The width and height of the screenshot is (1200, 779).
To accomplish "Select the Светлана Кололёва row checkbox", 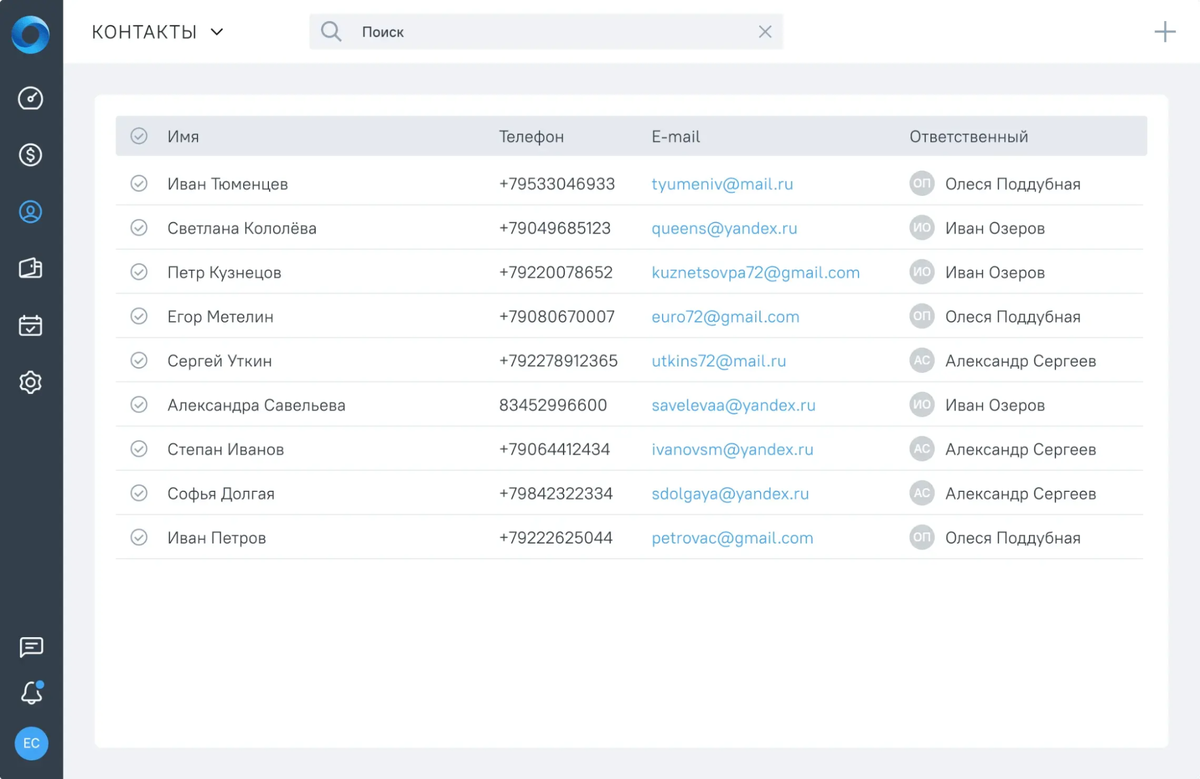I will pyautogui.click(x=139, y=228).
